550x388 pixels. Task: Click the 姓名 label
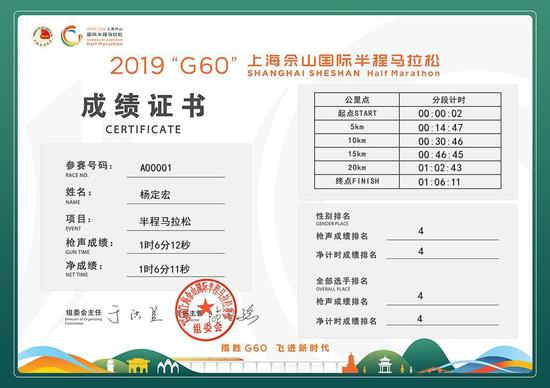click(79, 192)
